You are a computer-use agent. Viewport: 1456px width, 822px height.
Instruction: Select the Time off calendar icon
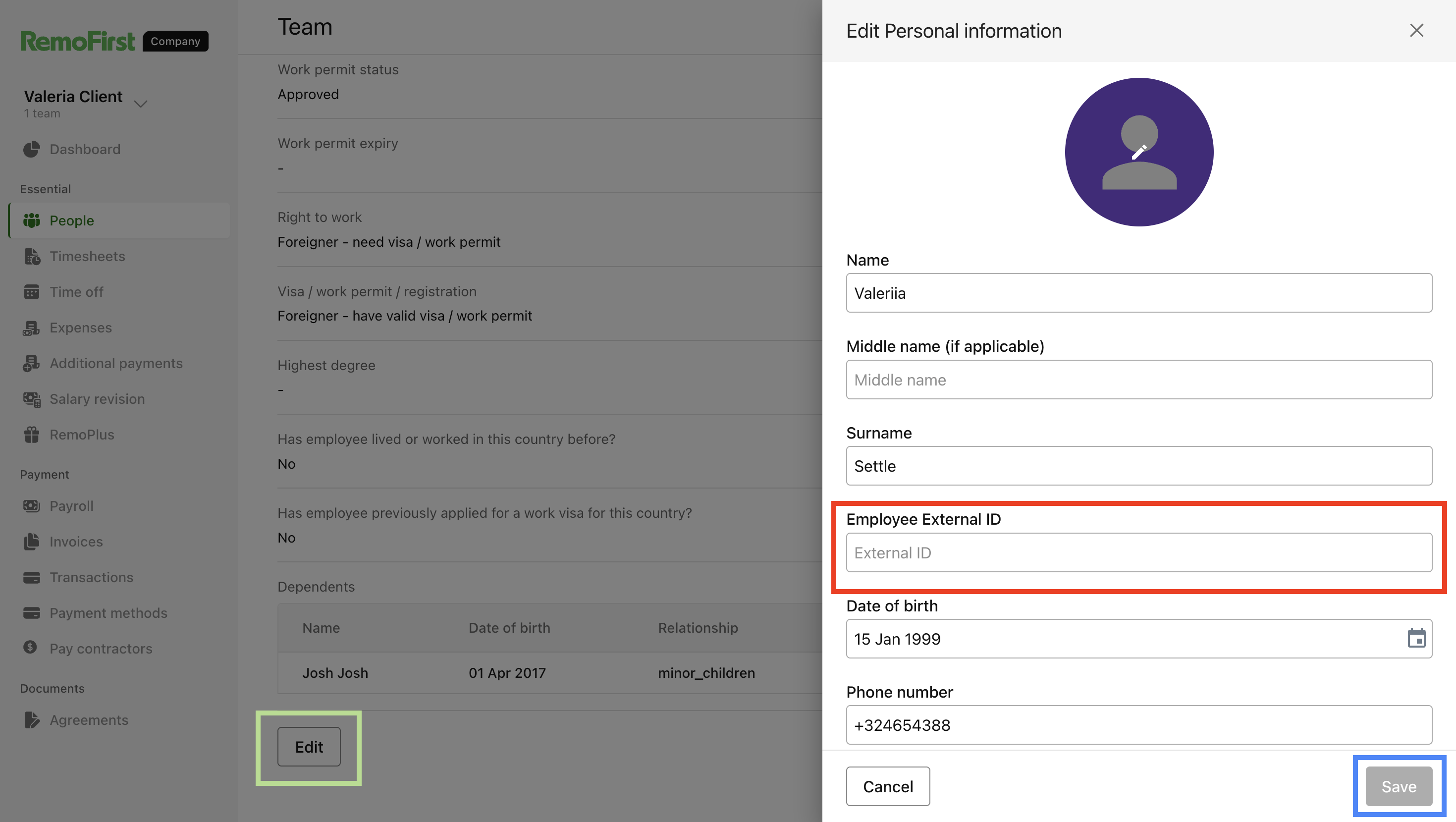coord(32,292)
